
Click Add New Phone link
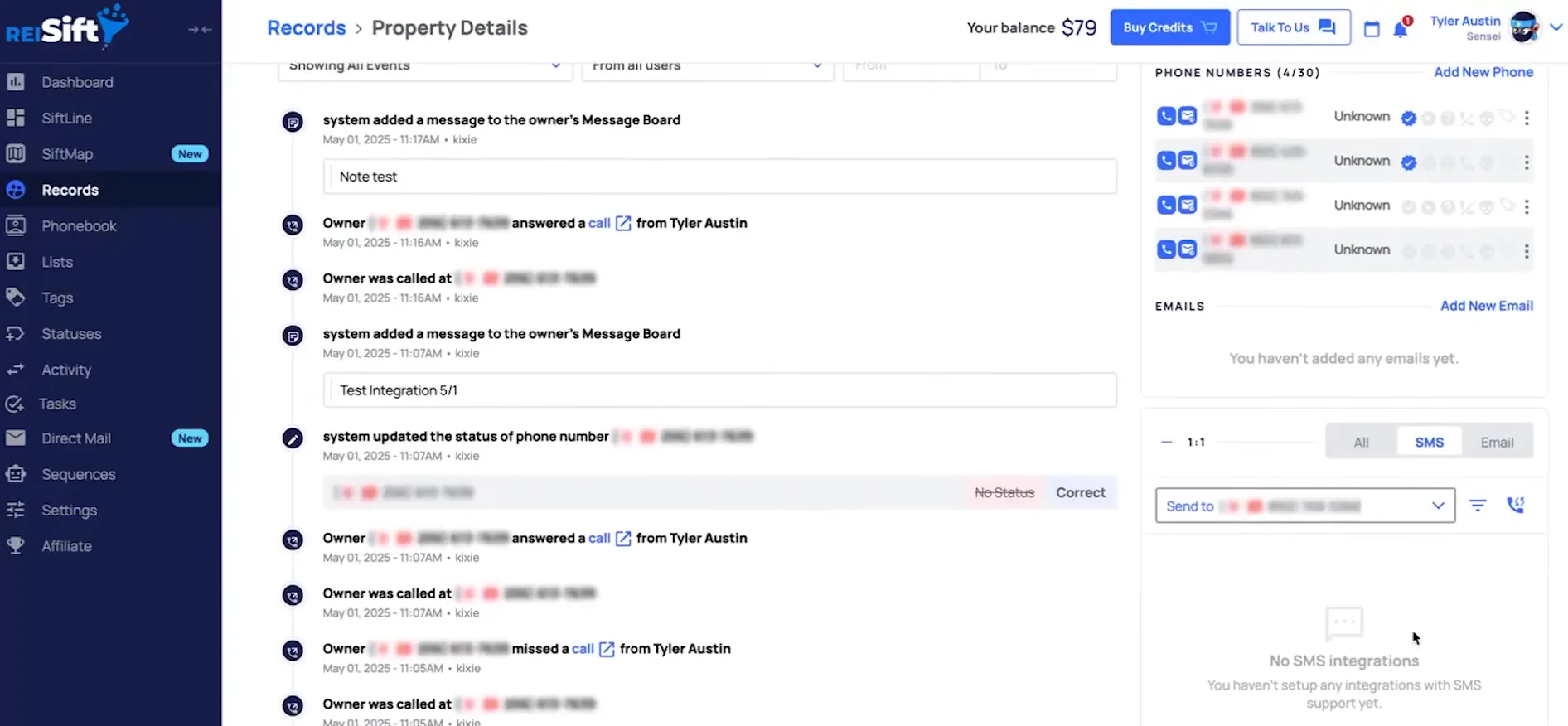point(1483,72)
